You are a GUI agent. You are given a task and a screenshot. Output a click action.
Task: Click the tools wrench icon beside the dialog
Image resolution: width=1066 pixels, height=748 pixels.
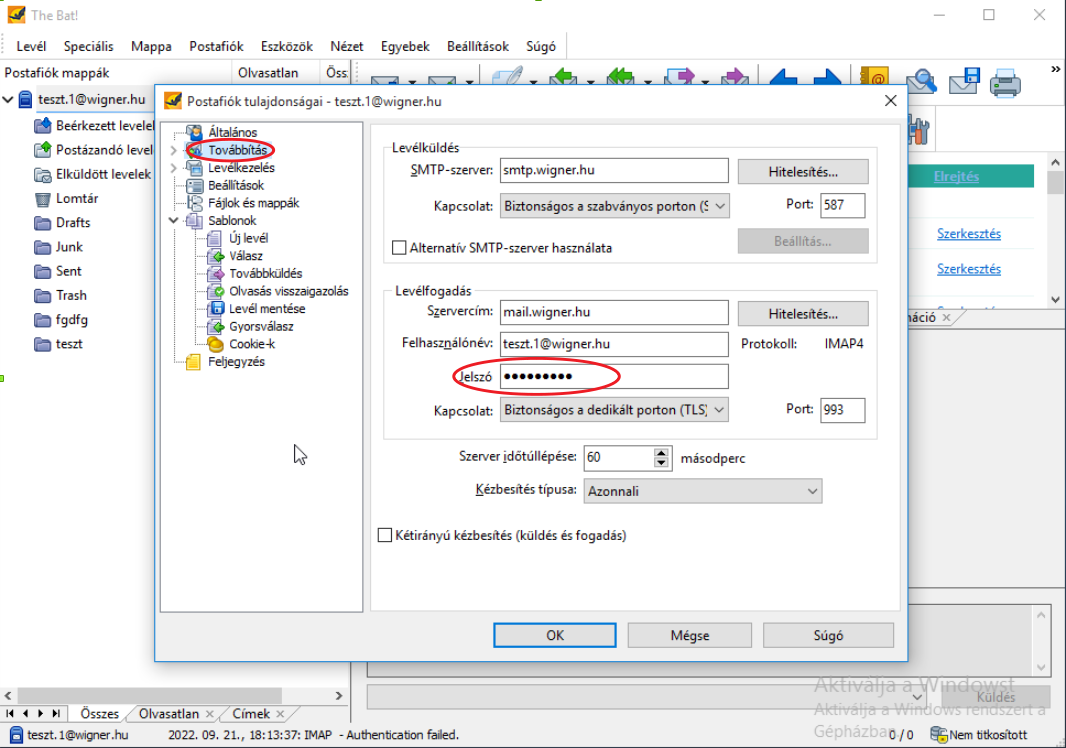918,129
